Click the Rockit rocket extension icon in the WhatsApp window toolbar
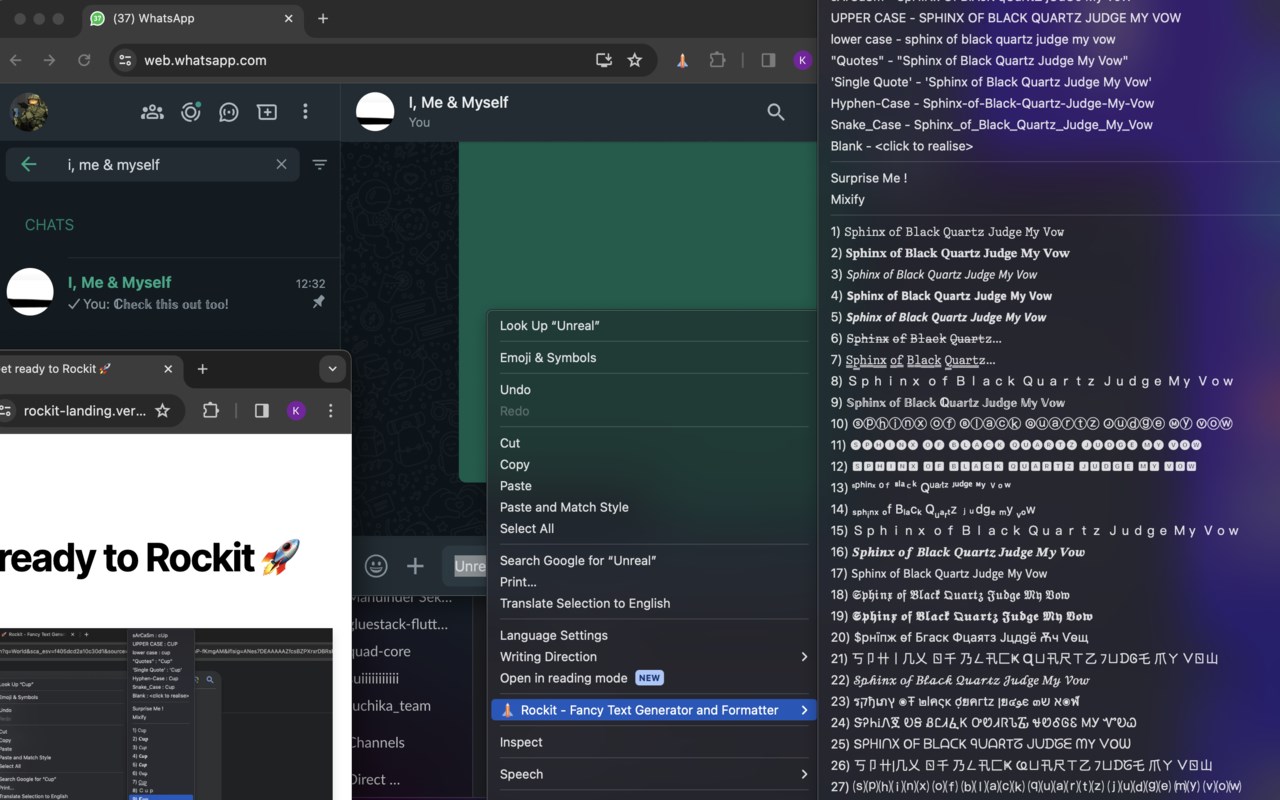Screen dimensions: 1280x800 682,60
